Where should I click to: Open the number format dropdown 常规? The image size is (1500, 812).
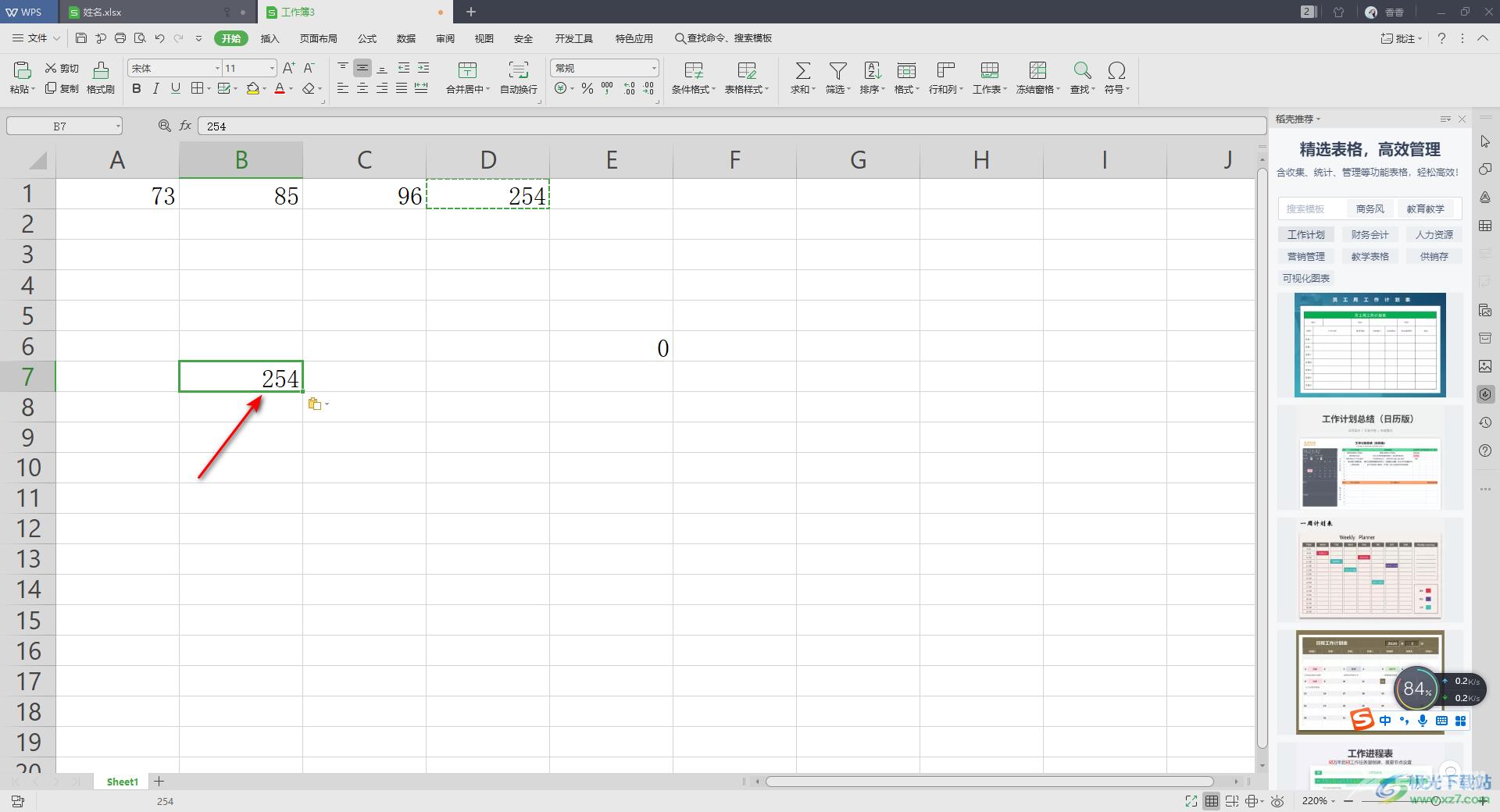point(653,69)
